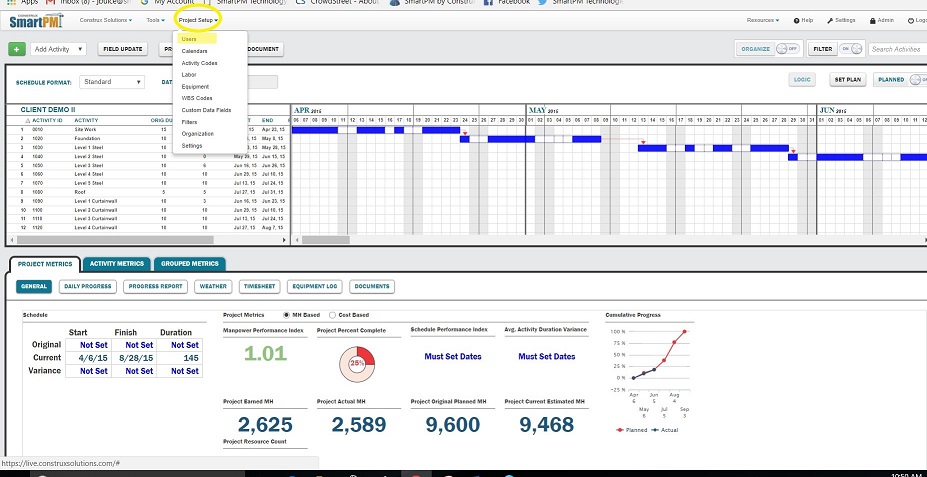Click the Field Update button
The width and height of the screenshot is (927, 477).
coord(122,49)
